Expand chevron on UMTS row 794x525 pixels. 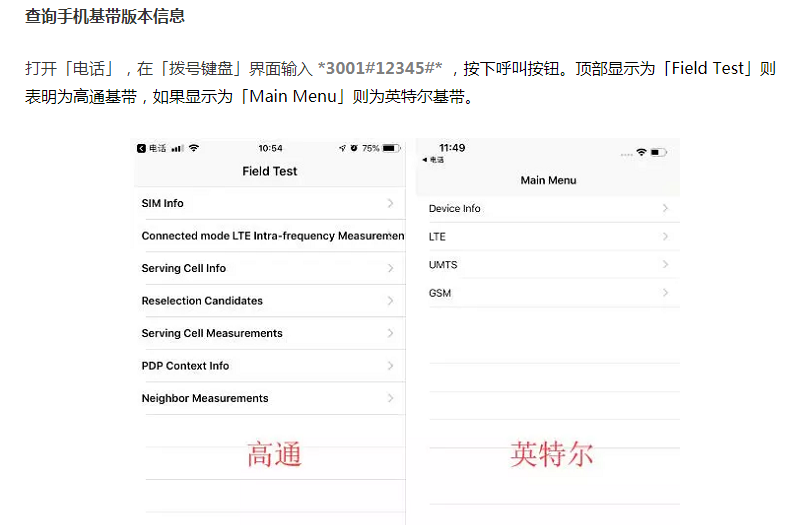point(665,264)
